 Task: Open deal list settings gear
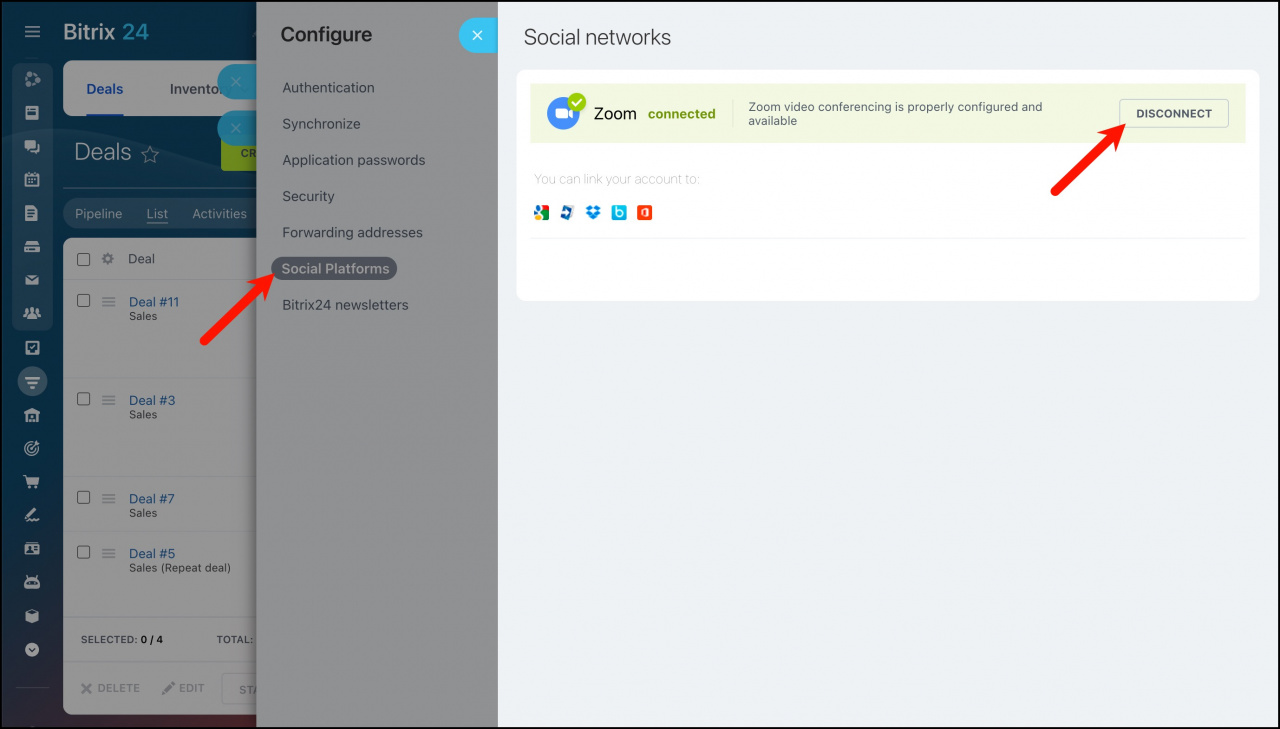coord(108,259)
